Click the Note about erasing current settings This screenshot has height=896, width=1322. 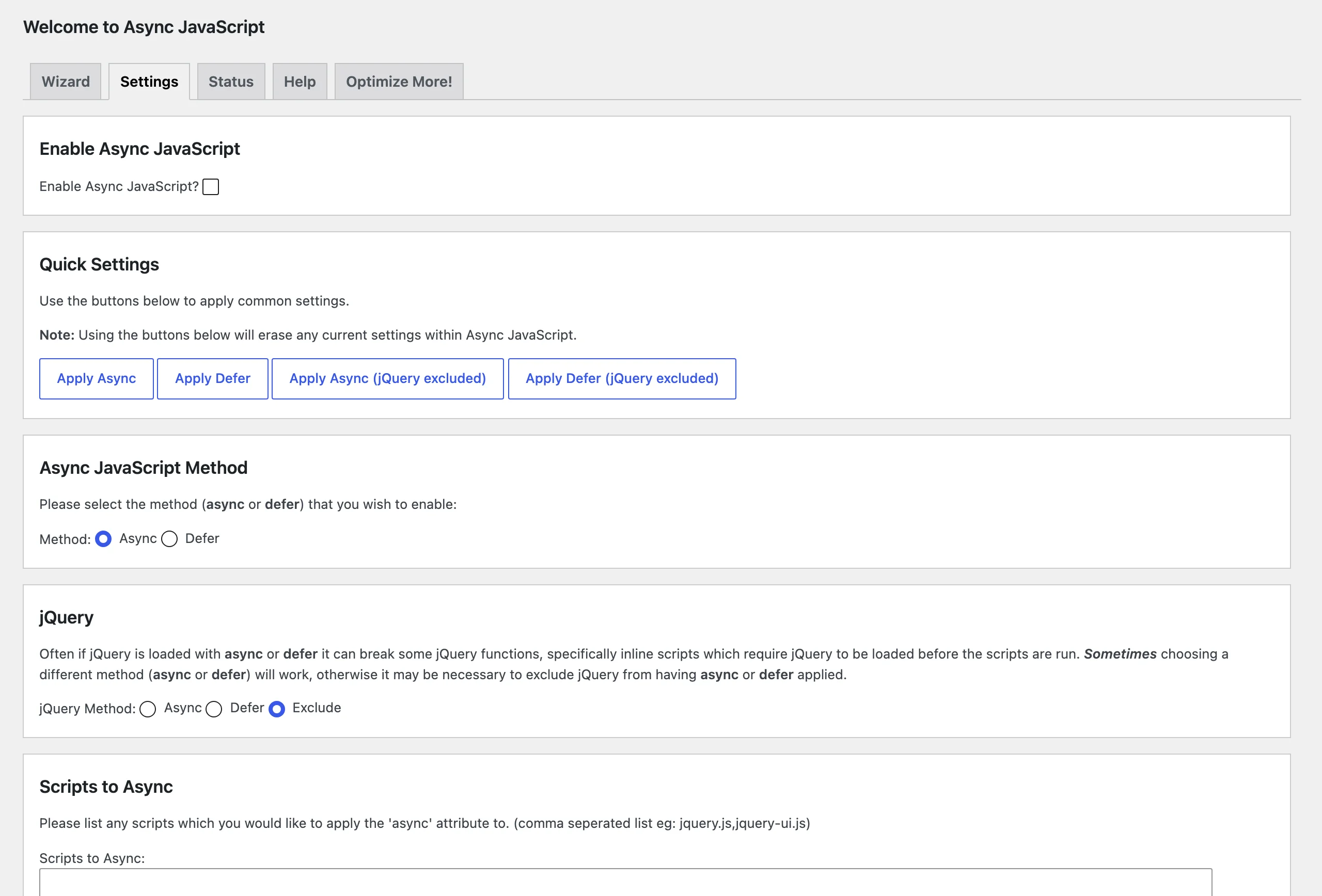click(308, 335)
